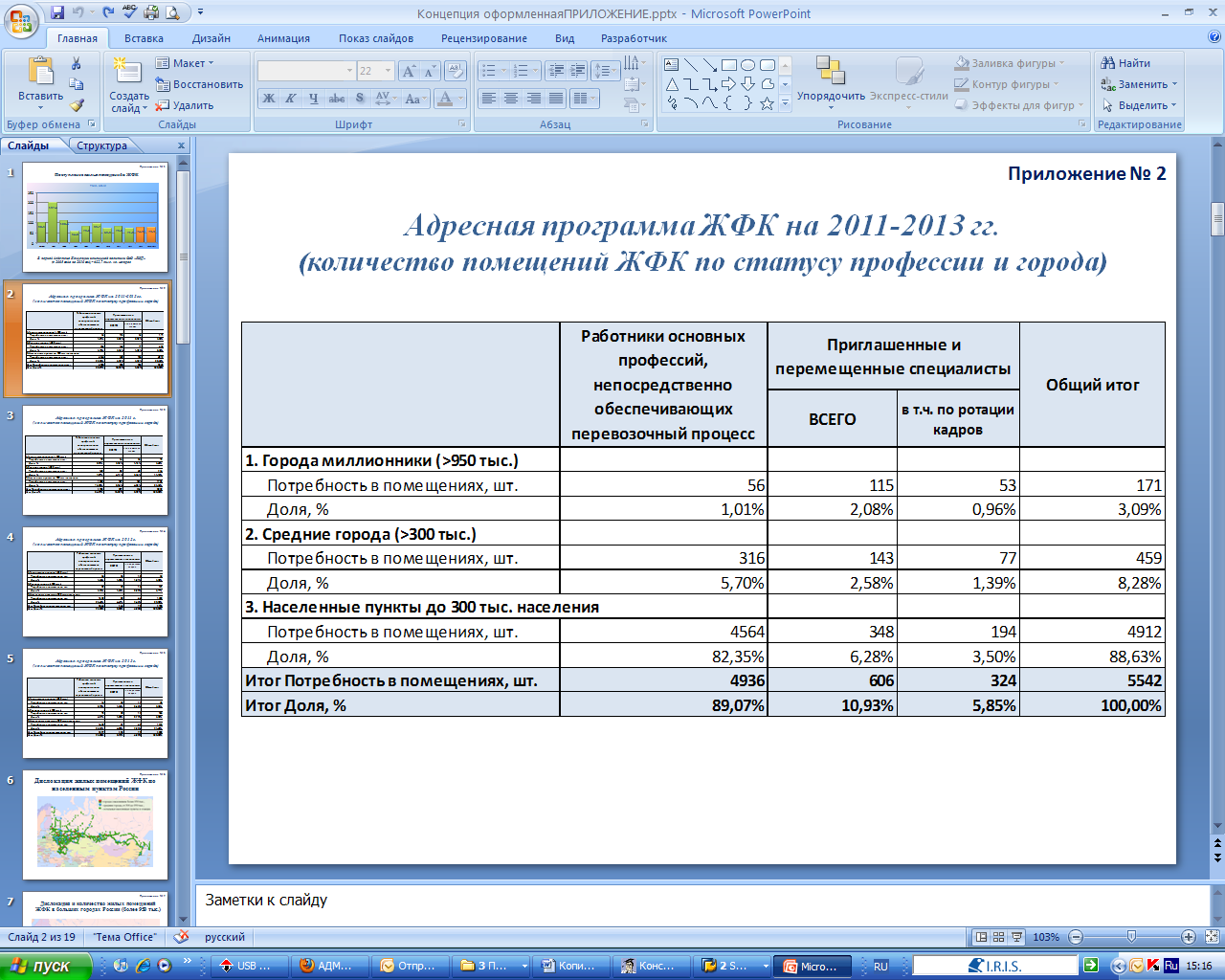Screen dimensions: 1225x980
Task: Open the Макет layout dropdown
Action: pyautogui.click(x=186, y=63)
